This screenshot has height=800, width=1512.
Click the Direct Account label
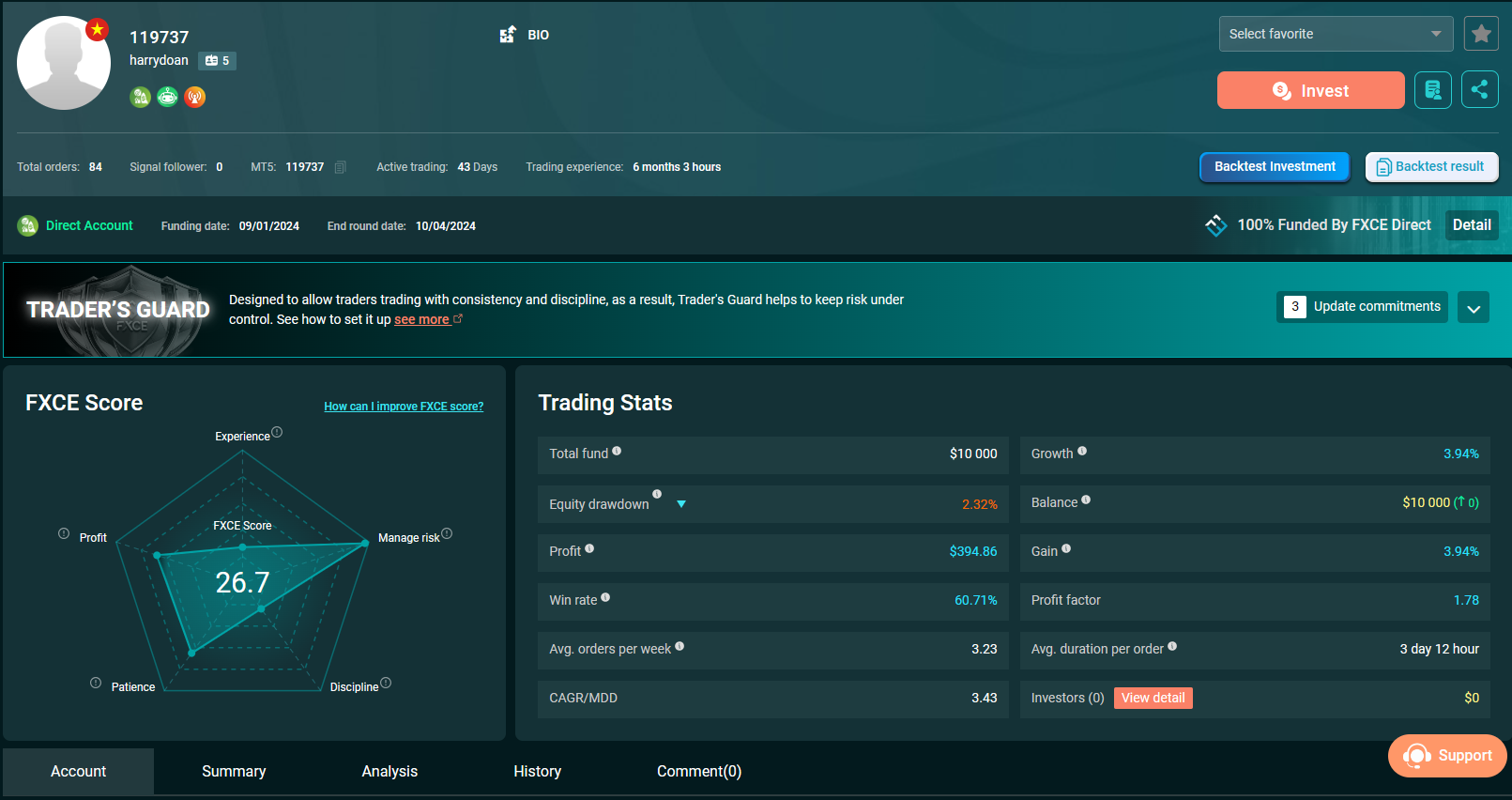tap(89, 225)
